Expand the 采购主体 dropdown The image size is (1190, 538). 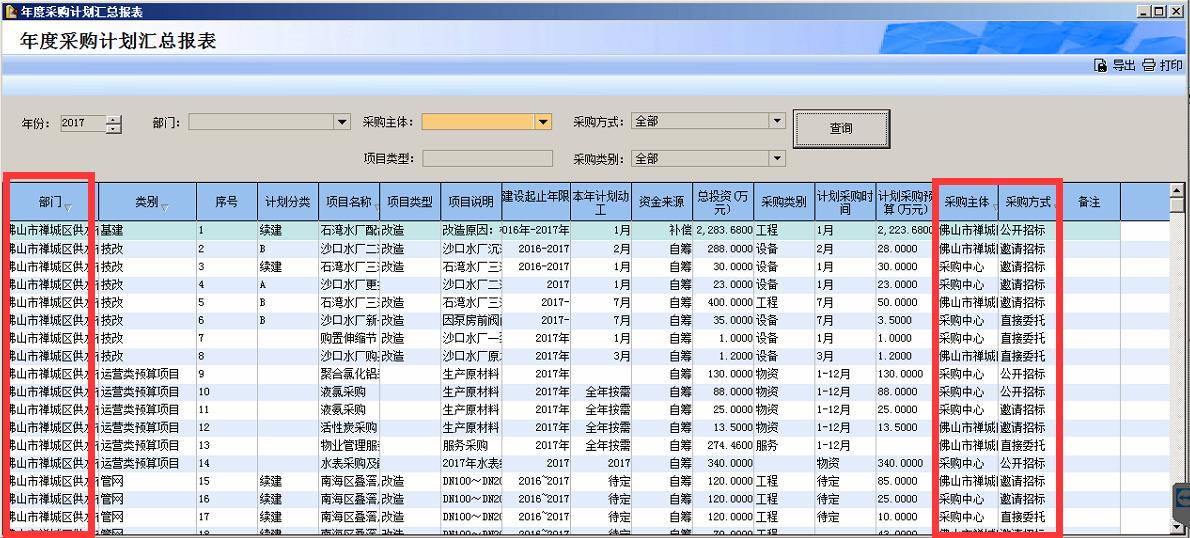(543, 122)
